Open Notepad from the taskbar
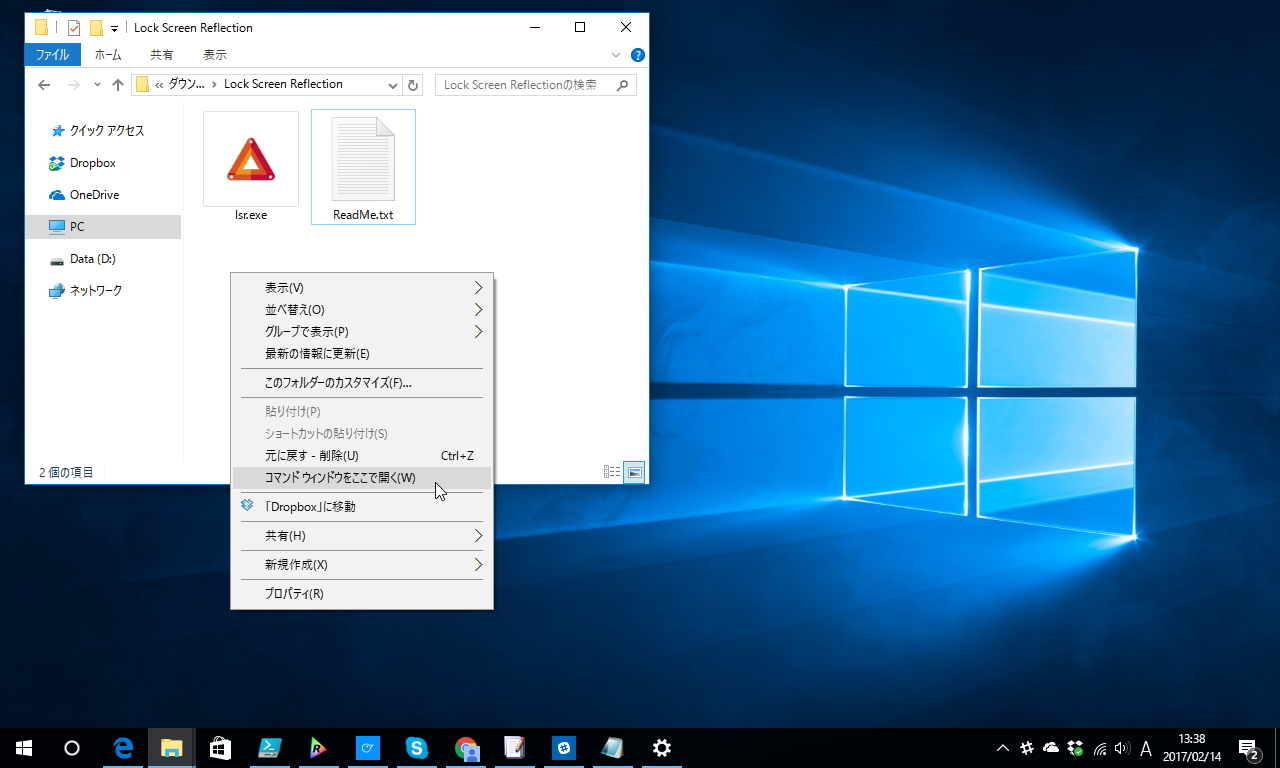Image resolution: width=1280 pixels, height=768 pixels. pos(613,748)
